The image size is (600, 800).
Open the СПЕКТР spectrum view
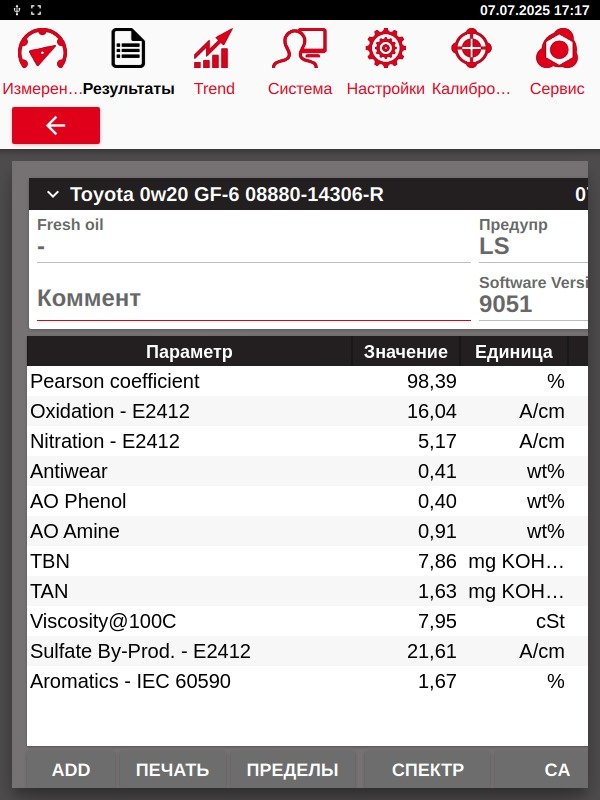(428, 769)
